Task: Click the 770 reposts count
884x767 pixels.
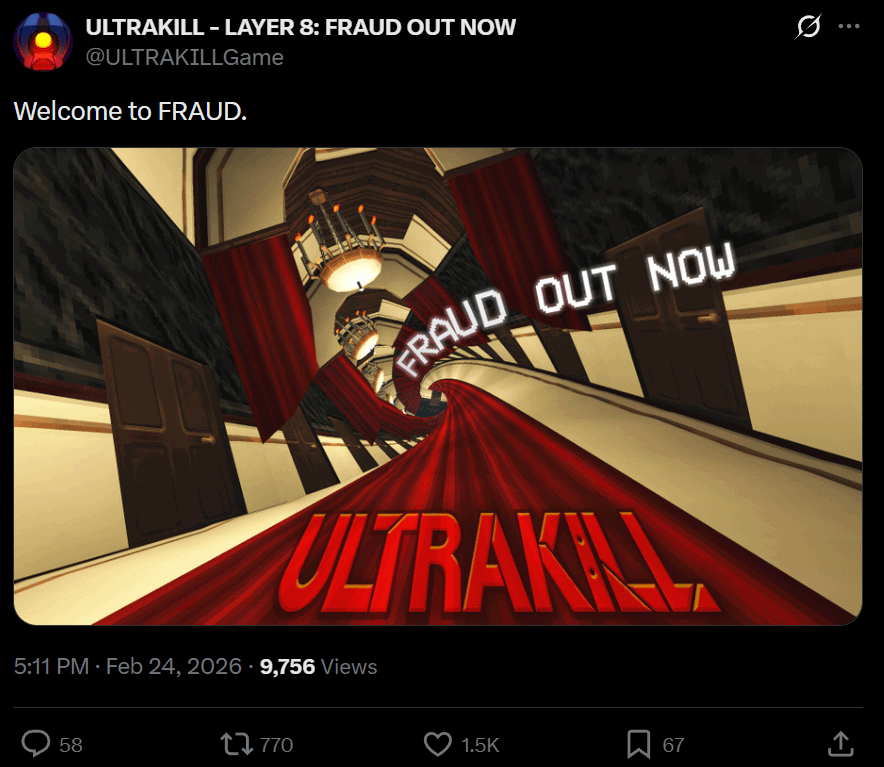Action: 276,745
